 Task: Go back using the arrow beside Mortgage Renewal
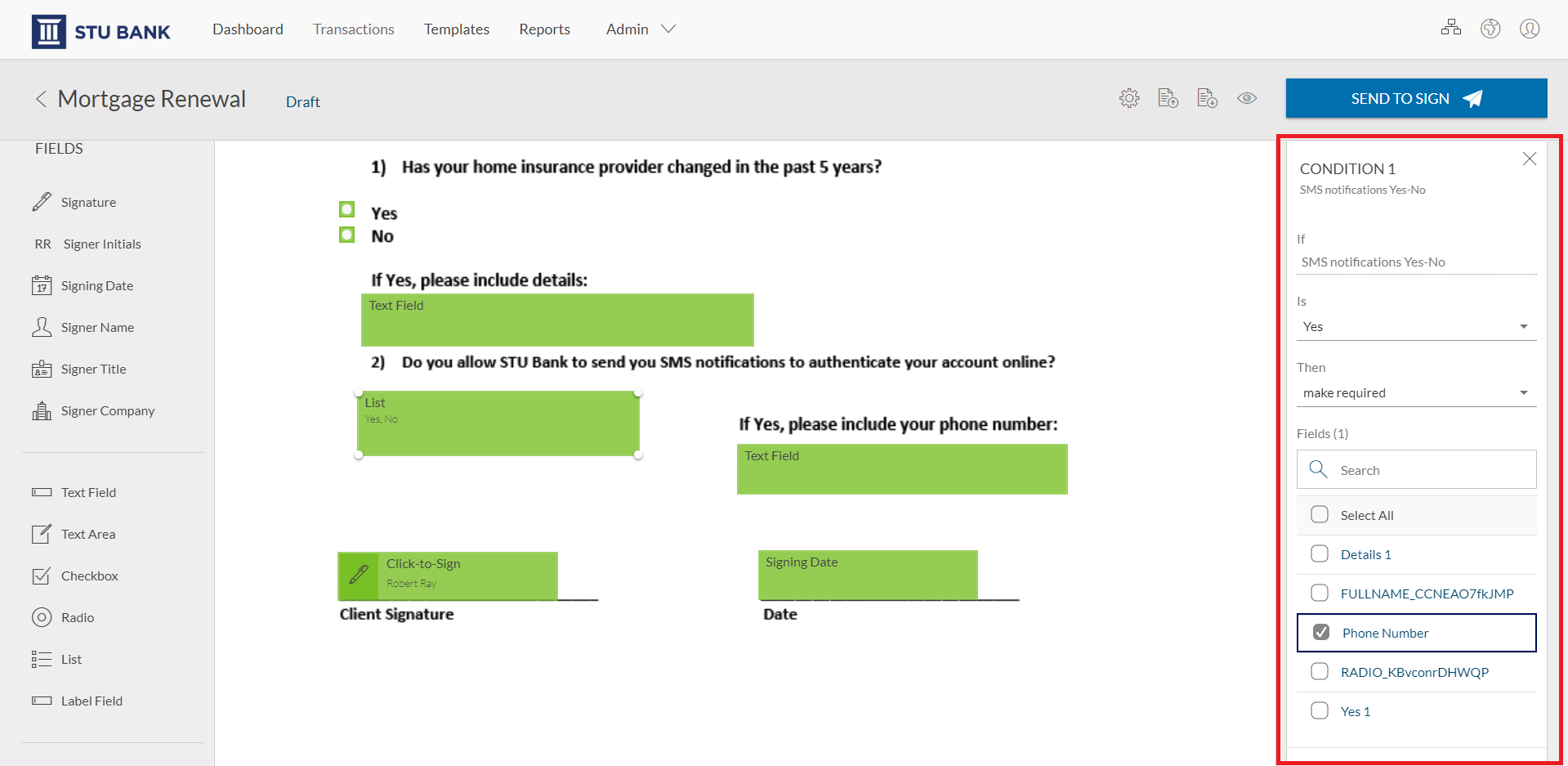[x=41, y=99]
